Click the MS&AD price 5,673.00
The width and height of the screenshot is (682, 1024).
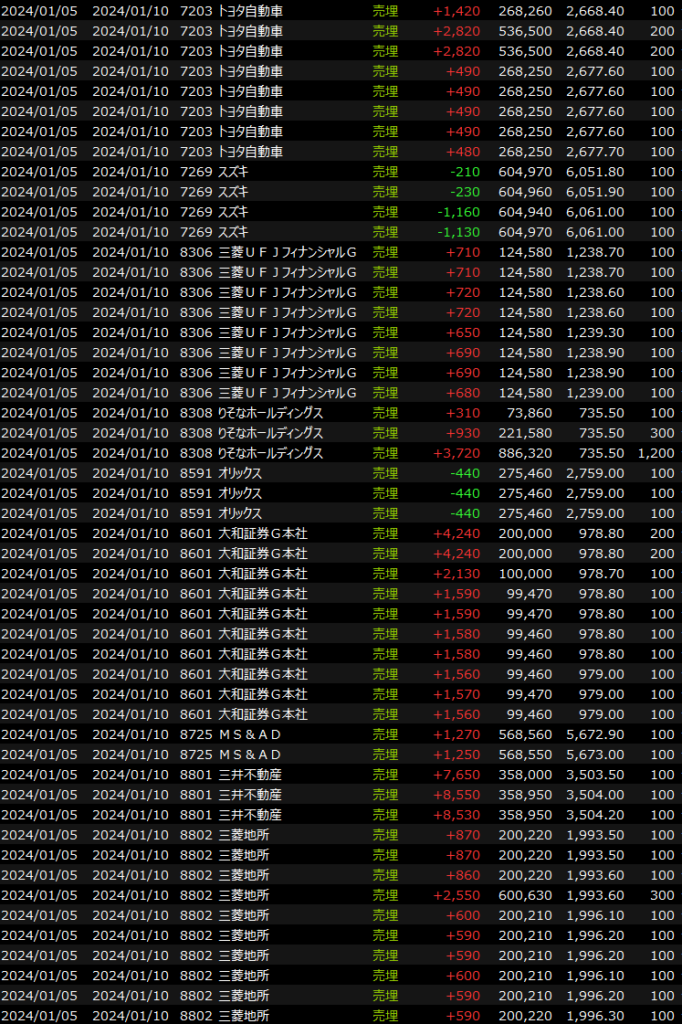[x=594, y=754]
